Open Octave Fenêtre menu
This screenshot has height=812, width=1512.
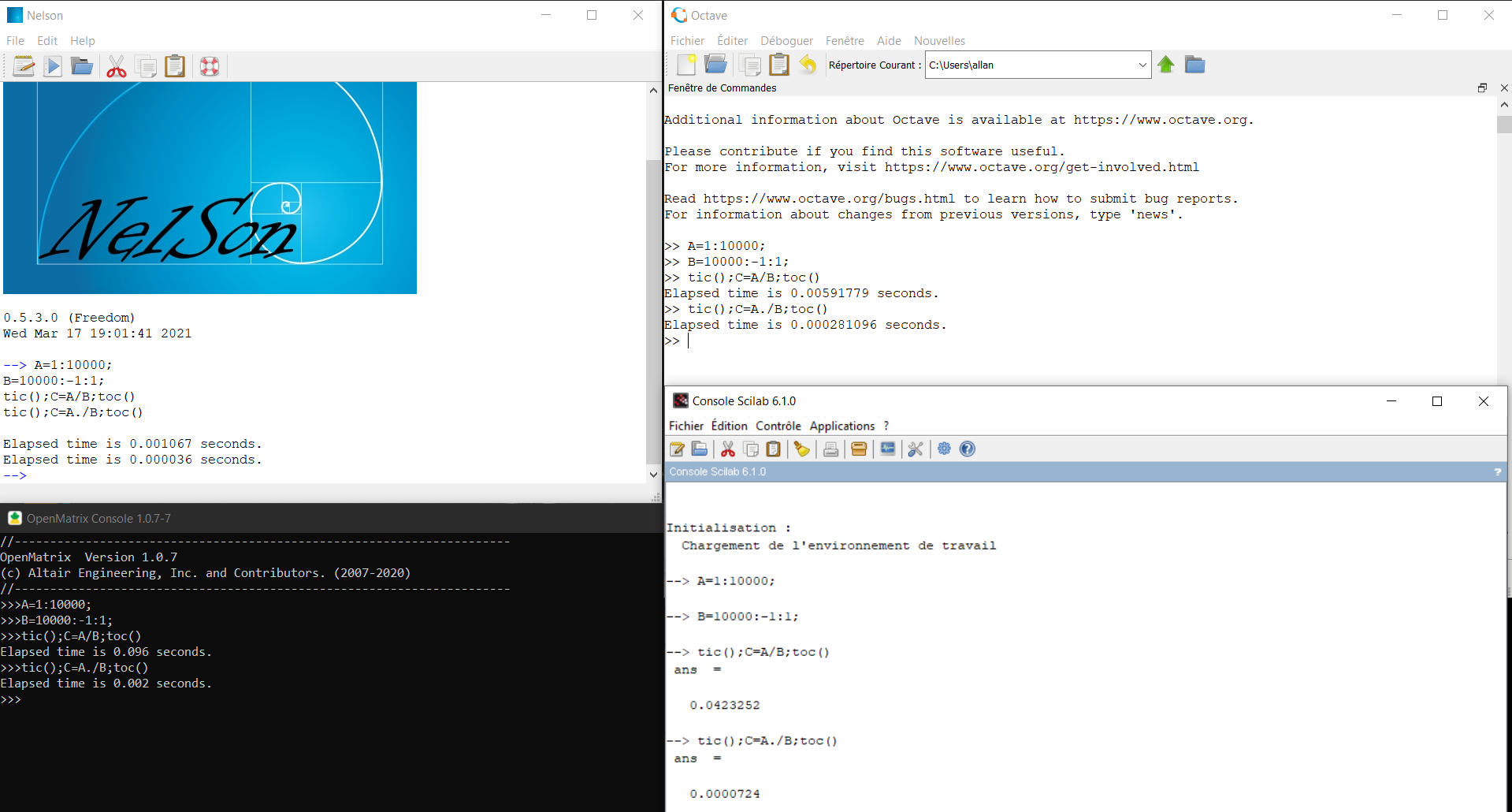click(845, 41)
